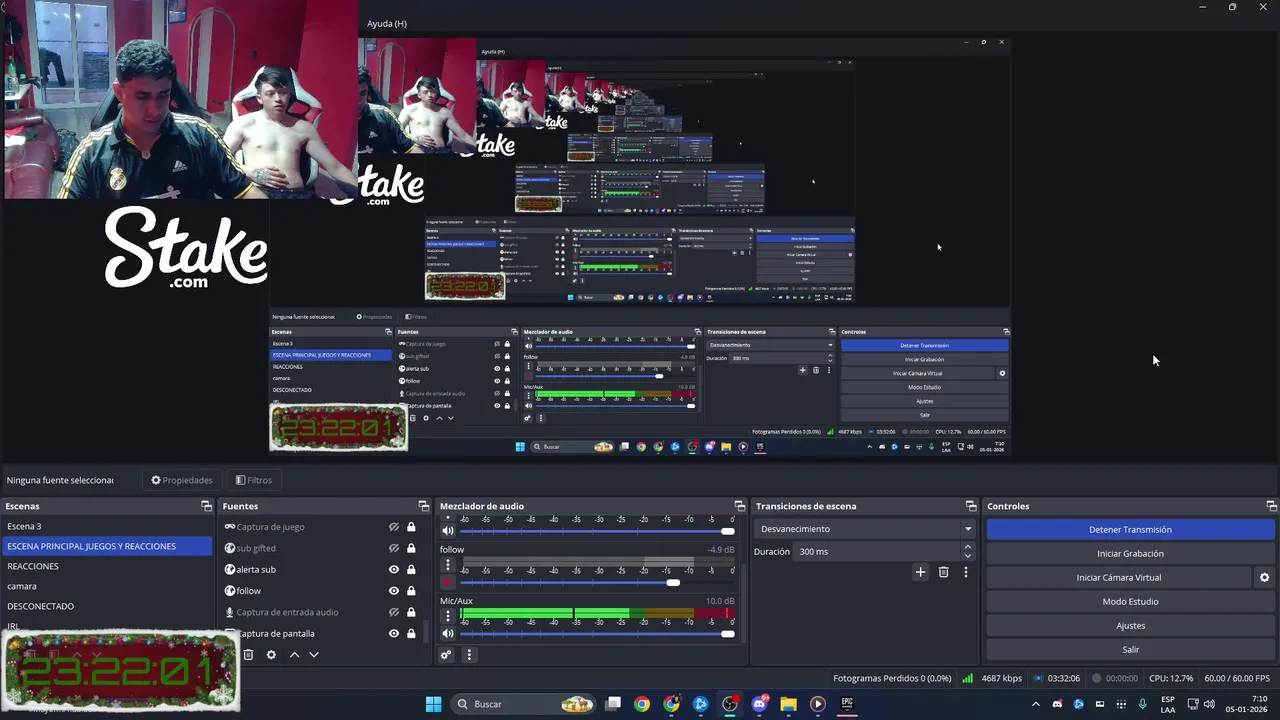
Task: Click the gamepad icon of Captura de juego
Action: (230, 527)
